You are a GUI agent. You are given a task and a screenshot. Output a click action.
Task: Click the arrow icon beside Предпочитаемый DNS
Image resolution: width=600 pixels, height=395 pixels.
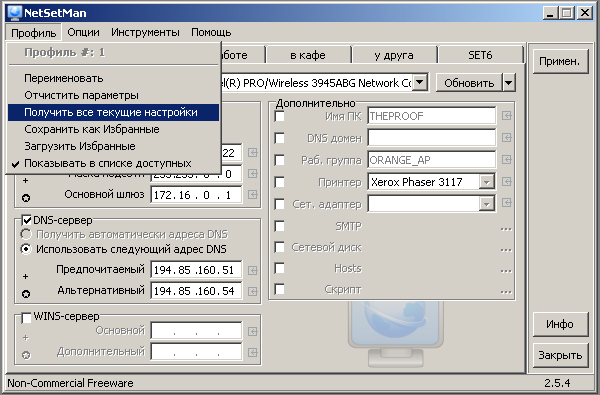pos(253,271)
